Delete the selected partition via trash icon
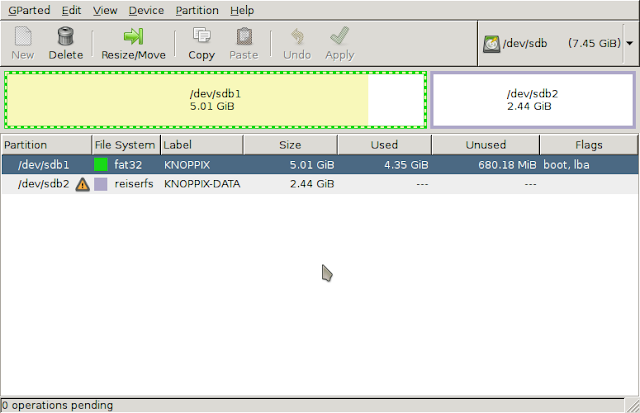The height and width of the screenshot is (413, 640). point(65,36)
